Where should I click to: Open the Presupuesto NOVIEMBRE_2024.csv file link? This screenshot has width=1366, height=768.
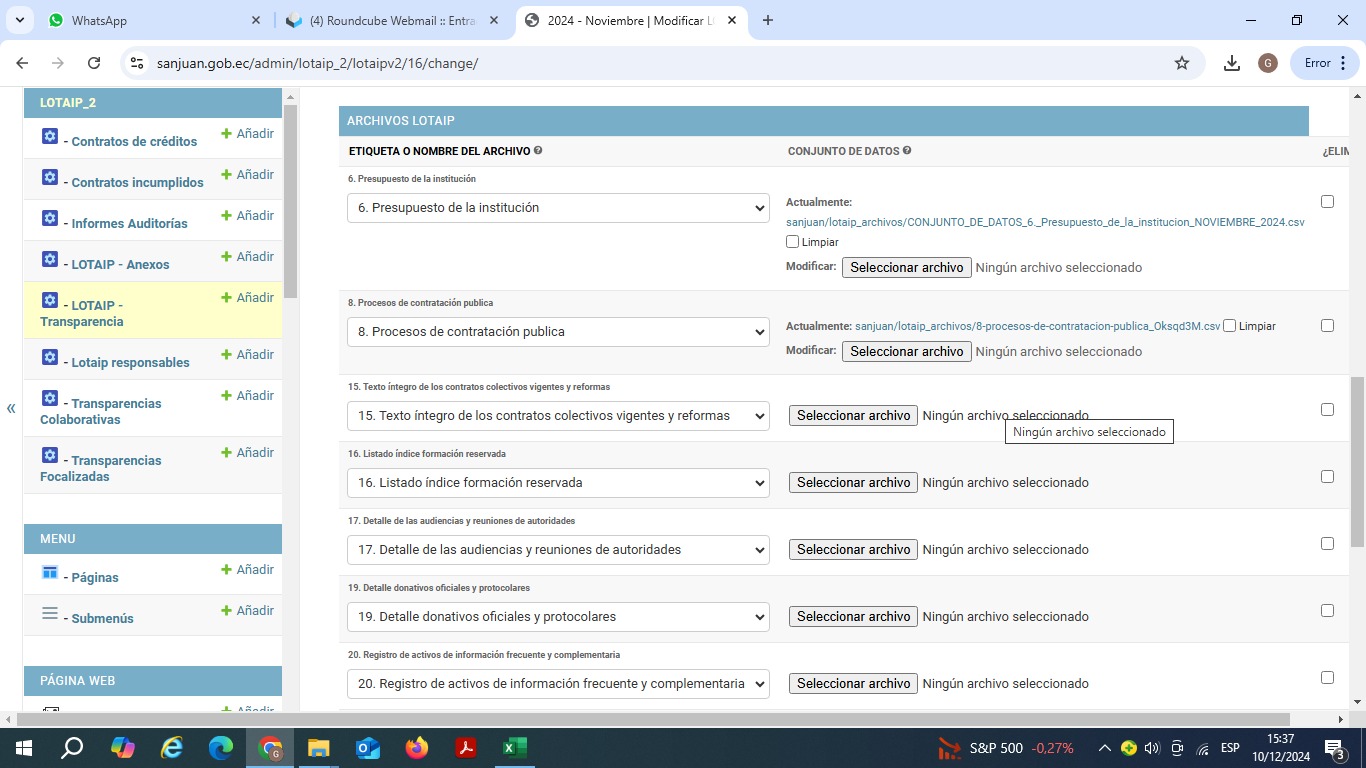pyautogui.click(x=1045, y=222)
